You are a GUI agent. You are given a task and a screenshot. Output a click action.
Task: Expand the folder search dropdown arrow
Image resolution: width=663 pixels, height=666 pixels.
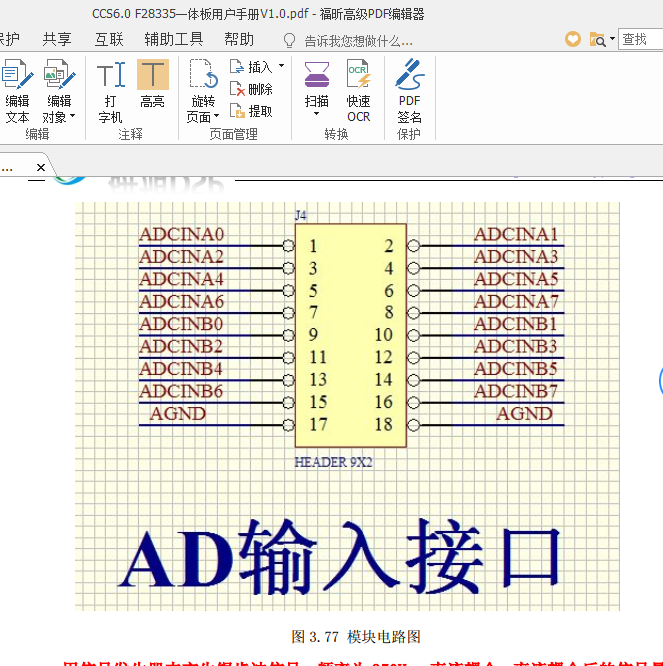(x=612, y=39)
